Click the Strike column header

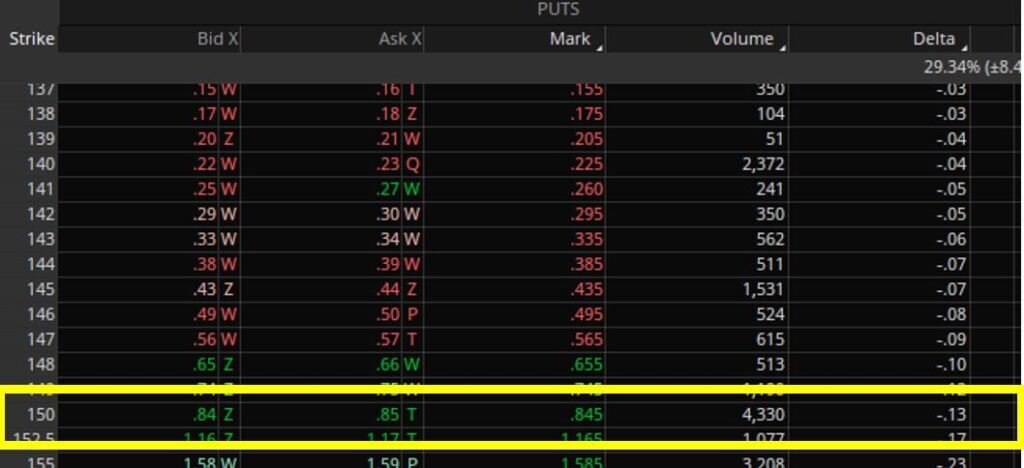pos(30,39)
